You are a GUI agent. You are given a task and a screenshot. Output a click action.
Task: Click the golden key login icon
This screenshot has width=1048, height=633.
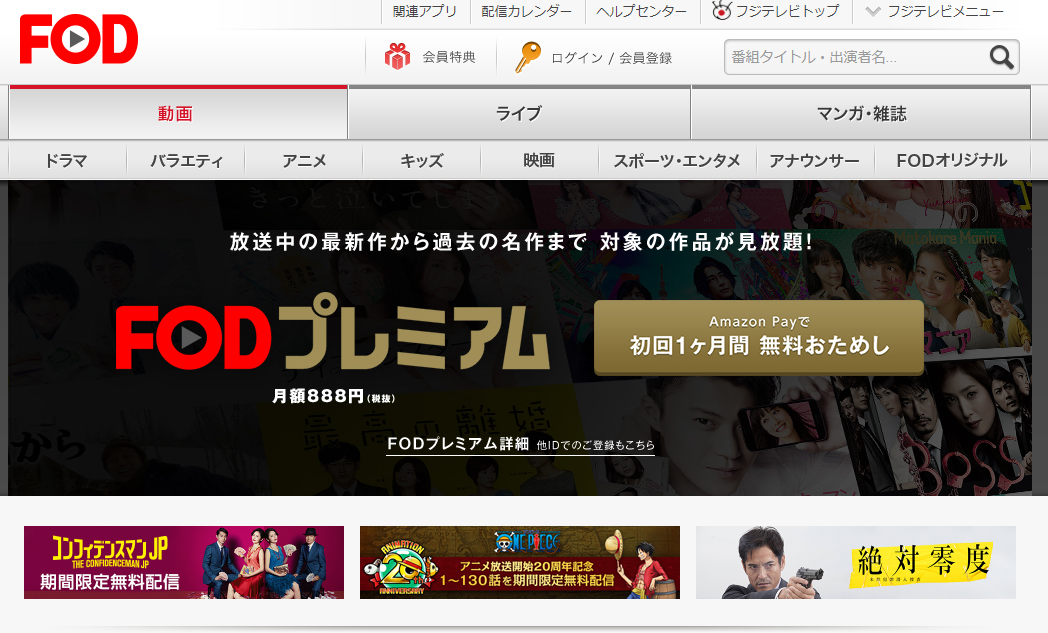click(527, 57)
